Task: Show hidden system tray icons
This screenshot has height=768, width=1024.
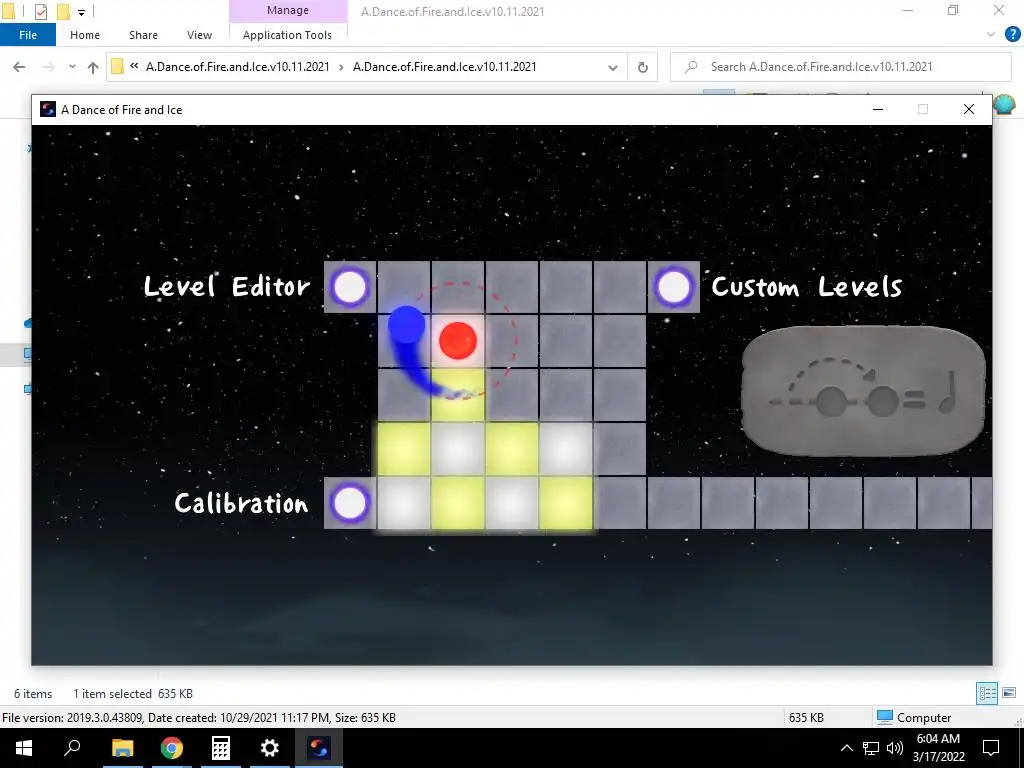Action: (846, 748)
